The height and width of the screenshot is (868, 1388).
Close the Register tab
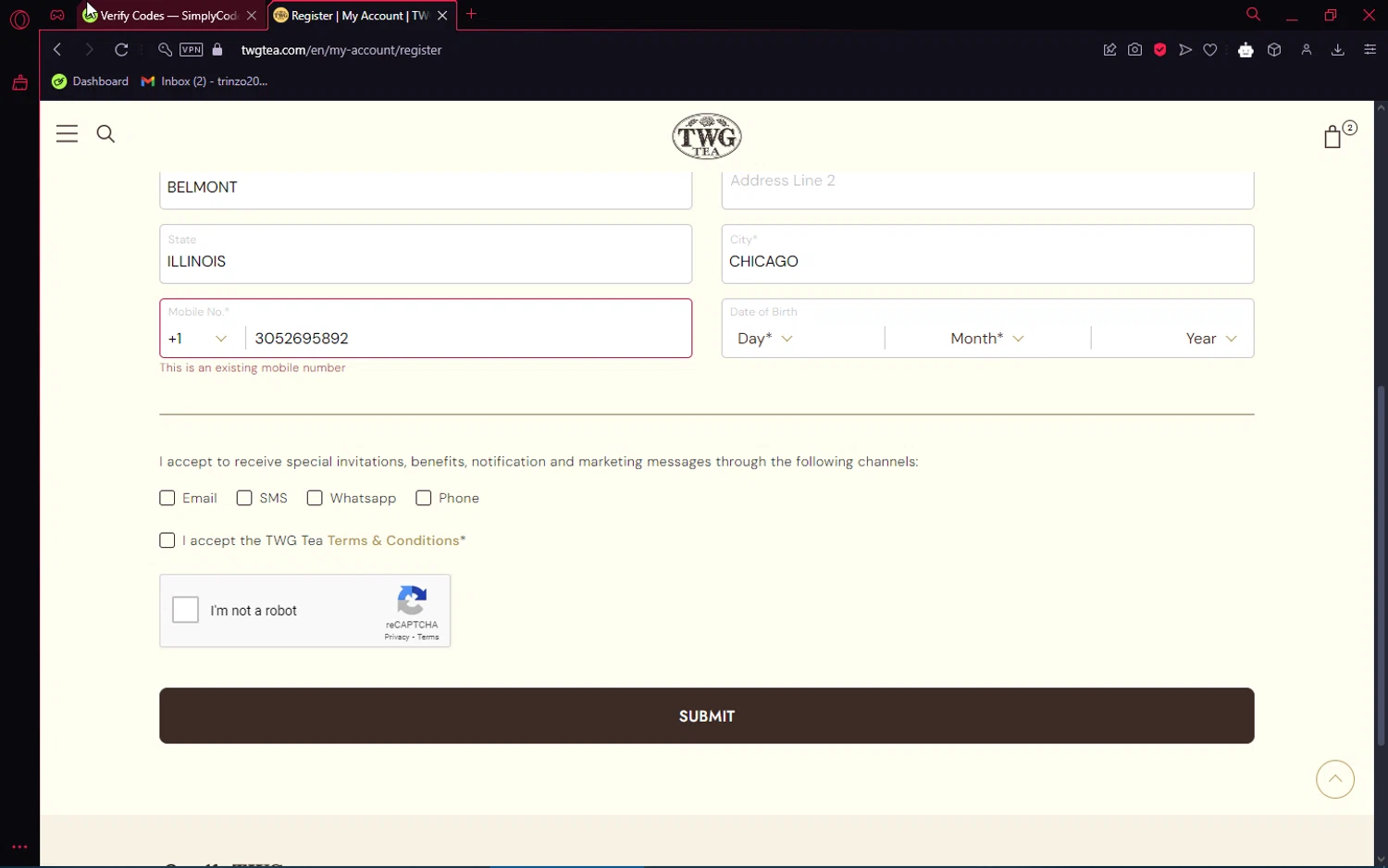coord(442,16)
